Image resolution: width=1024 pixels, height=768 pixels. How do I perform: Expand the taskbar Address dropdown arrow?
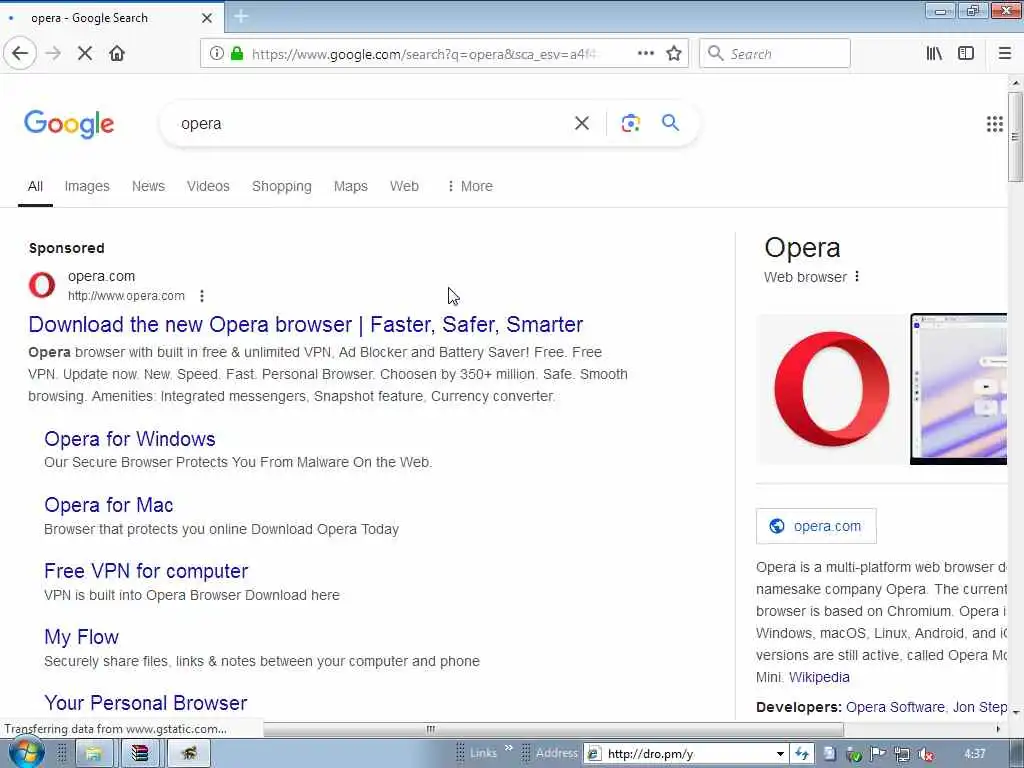[x=780, y=754]
